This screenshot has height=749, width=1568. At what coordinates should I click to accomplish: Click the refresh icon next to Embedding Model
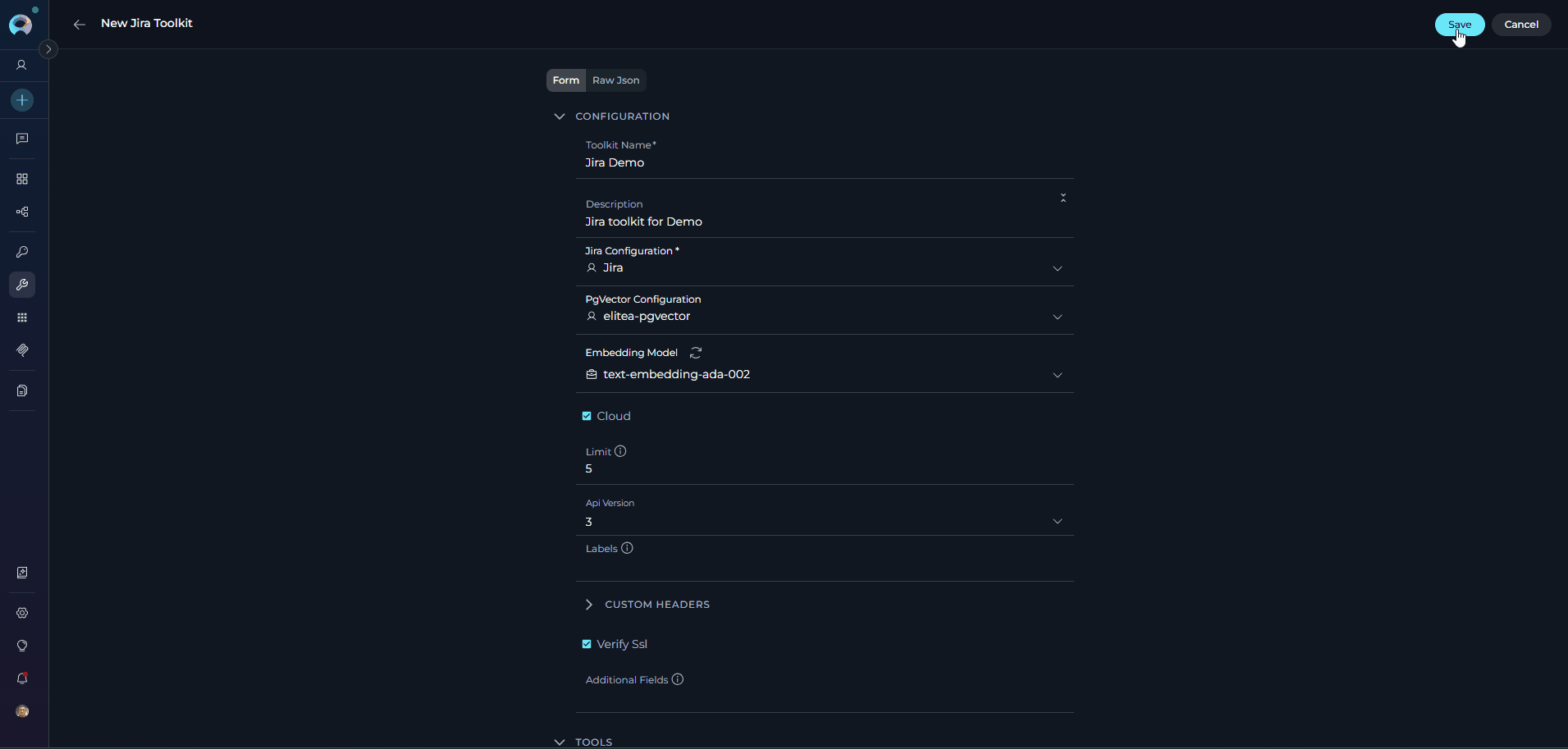click(696, 352)
